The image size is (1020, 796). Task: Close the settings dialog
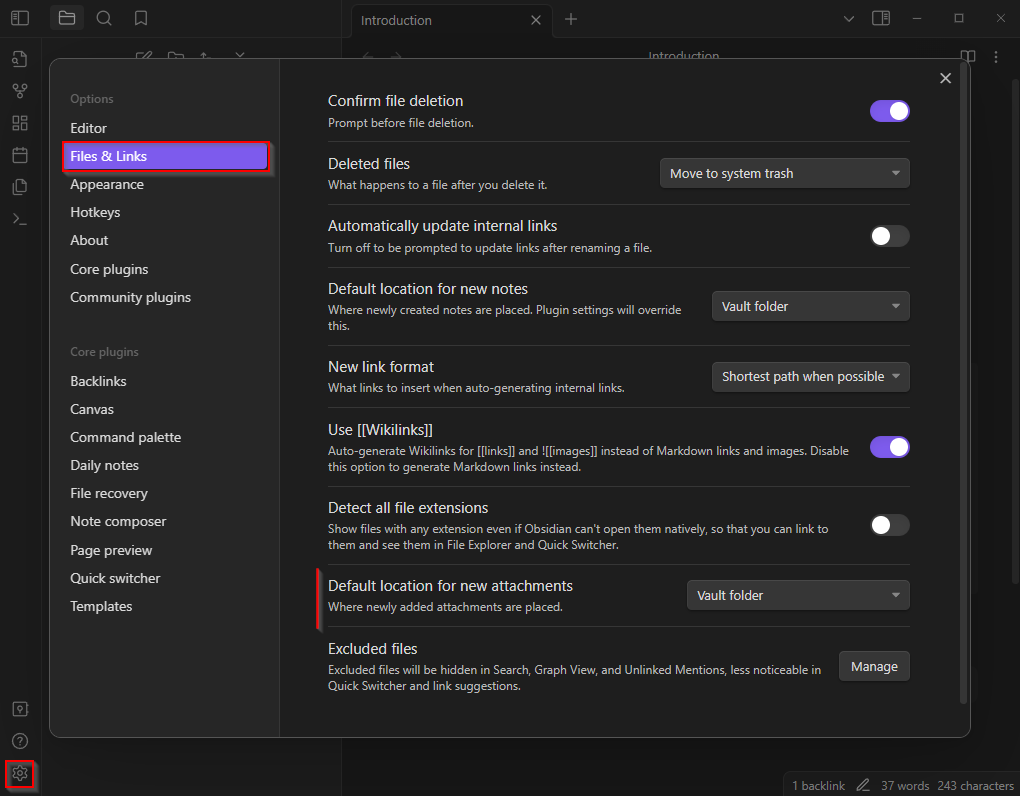(945, 78)
